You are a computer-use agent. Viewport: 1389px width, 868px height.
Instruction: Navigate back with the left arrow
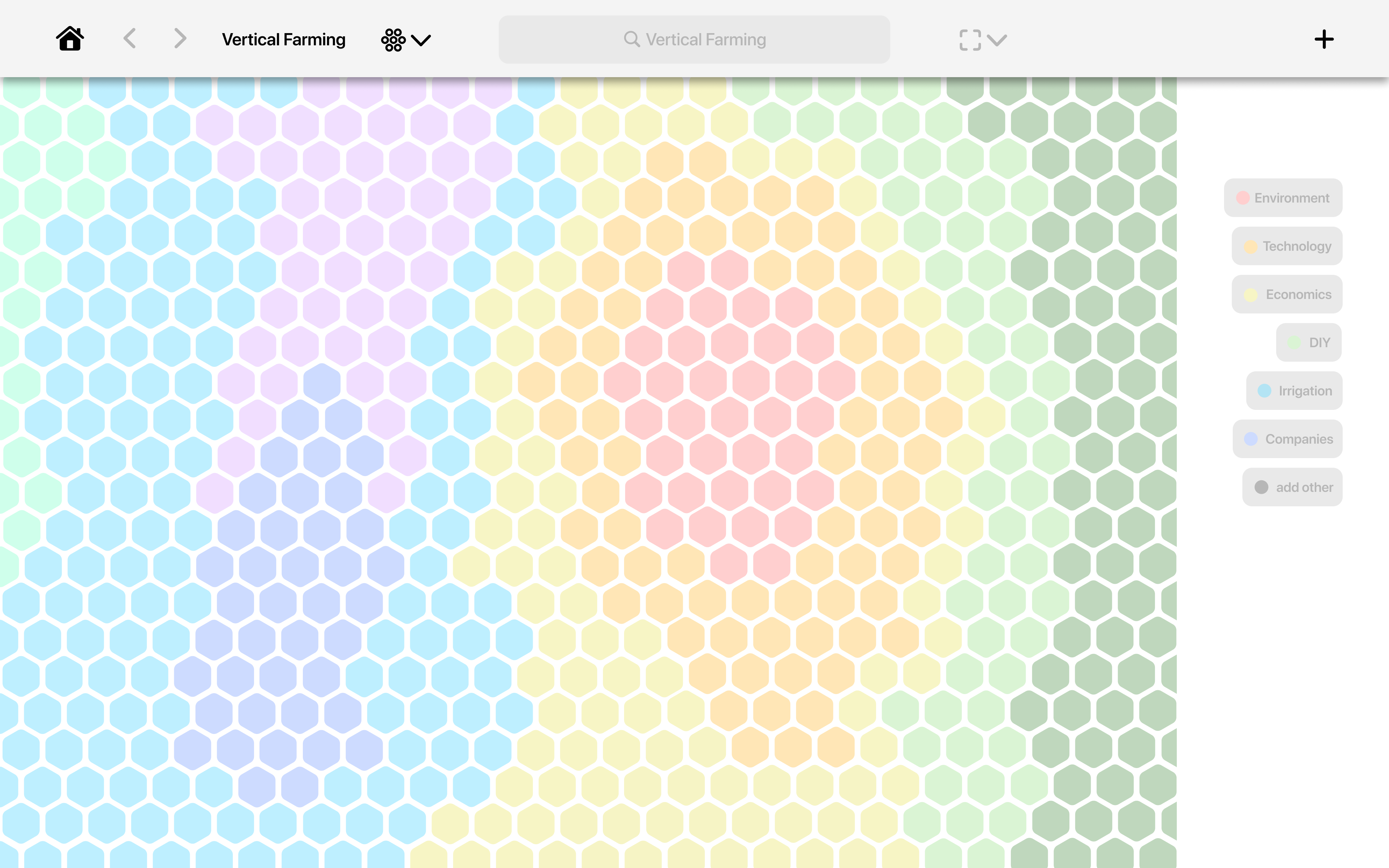130,39
